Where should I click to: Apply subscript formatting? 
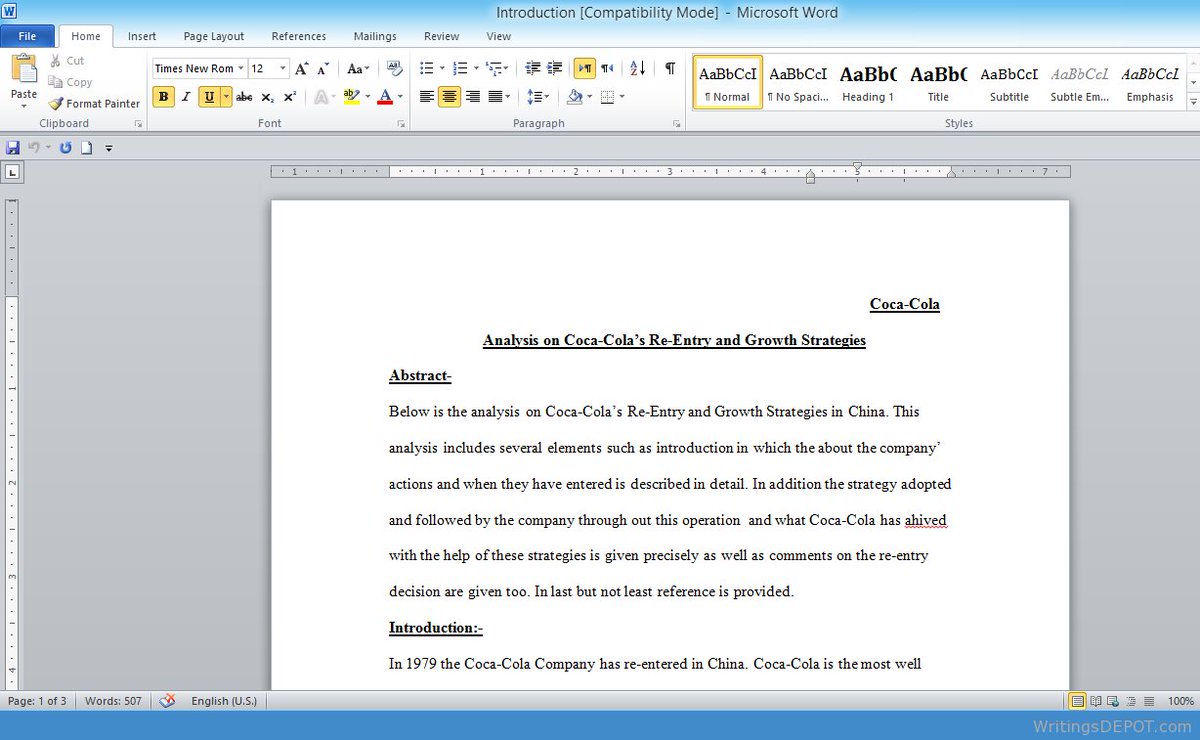(x=267, y=97)
